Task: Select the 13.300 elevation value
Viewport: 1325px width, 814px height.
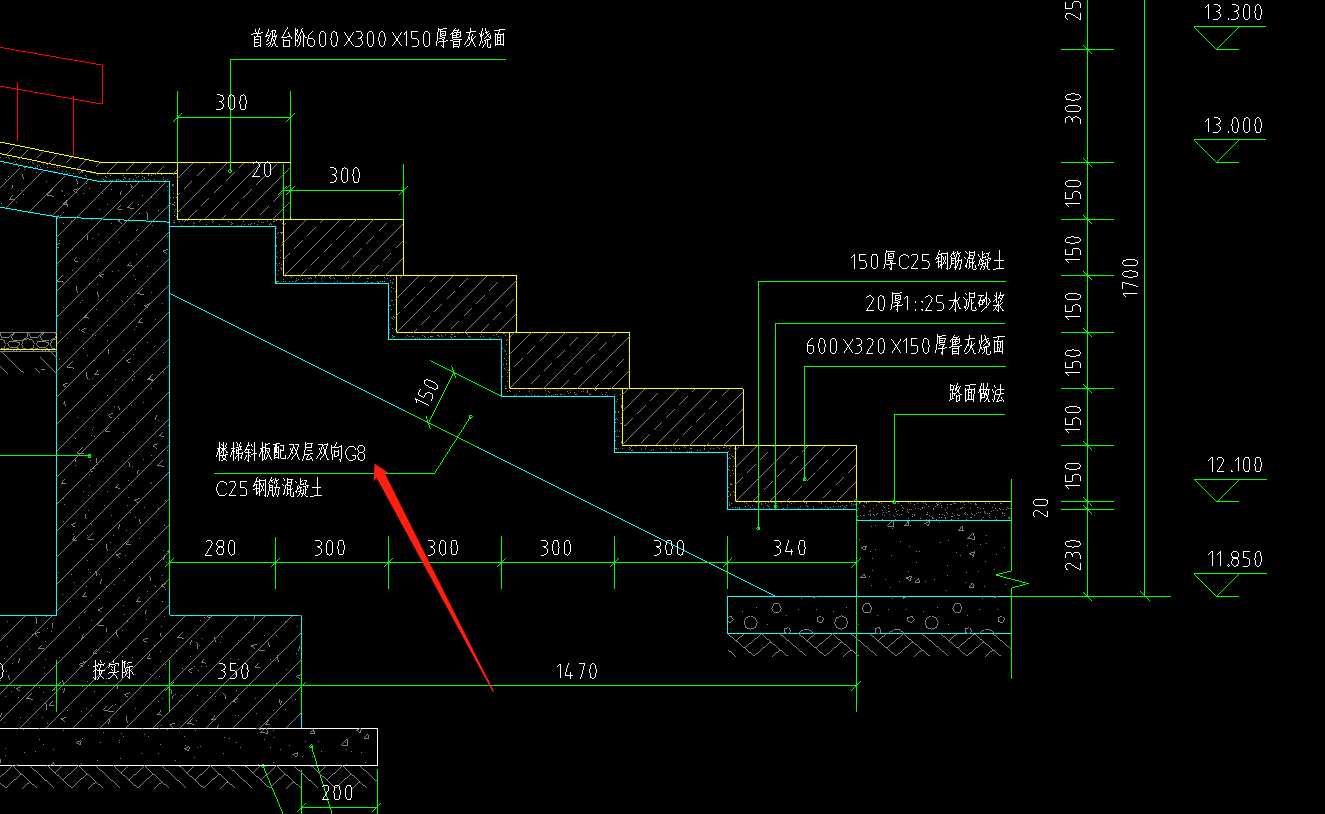Action: click(1233, 13)
